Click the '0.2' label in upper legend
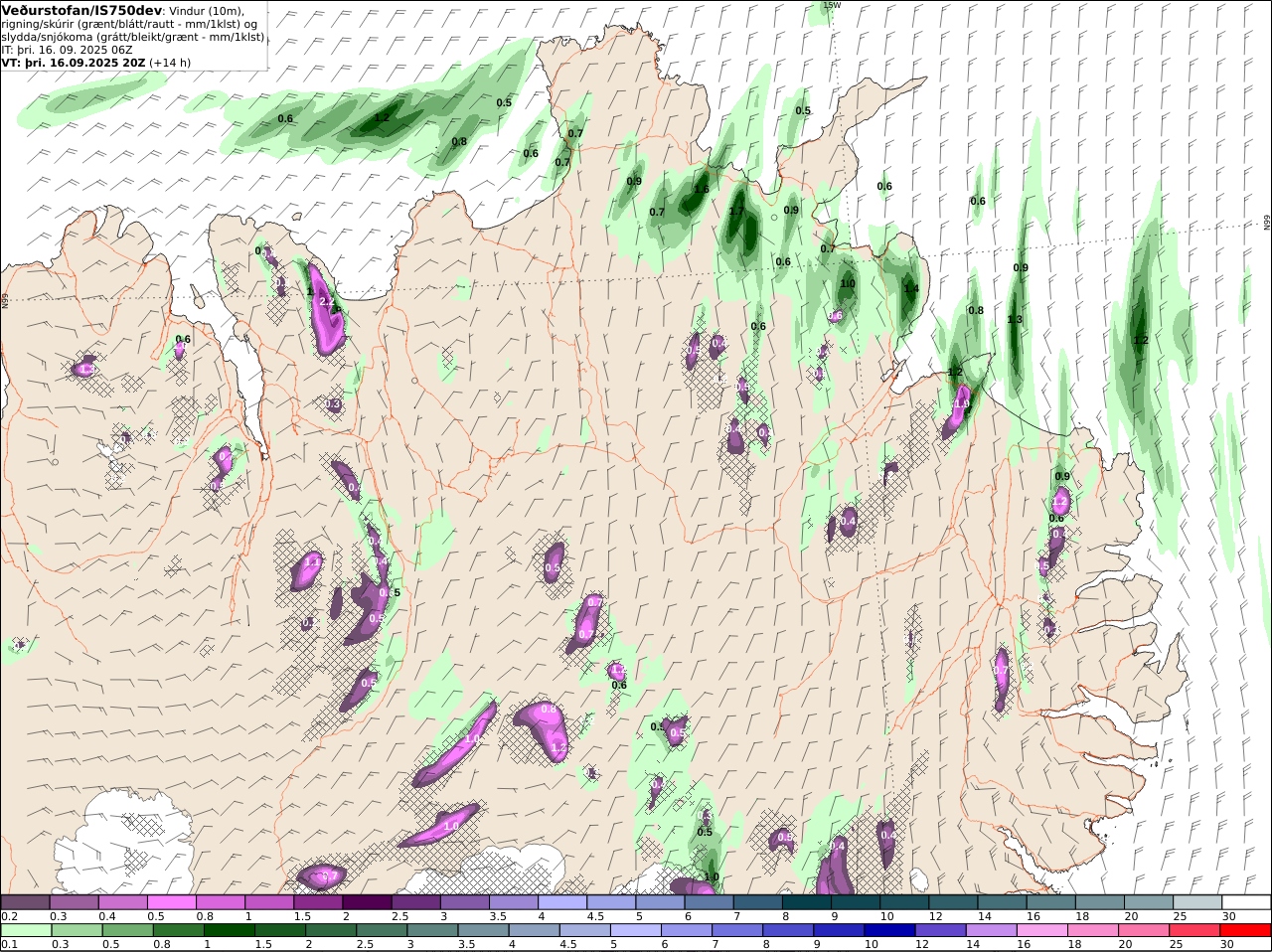 [x=9, y=916]
